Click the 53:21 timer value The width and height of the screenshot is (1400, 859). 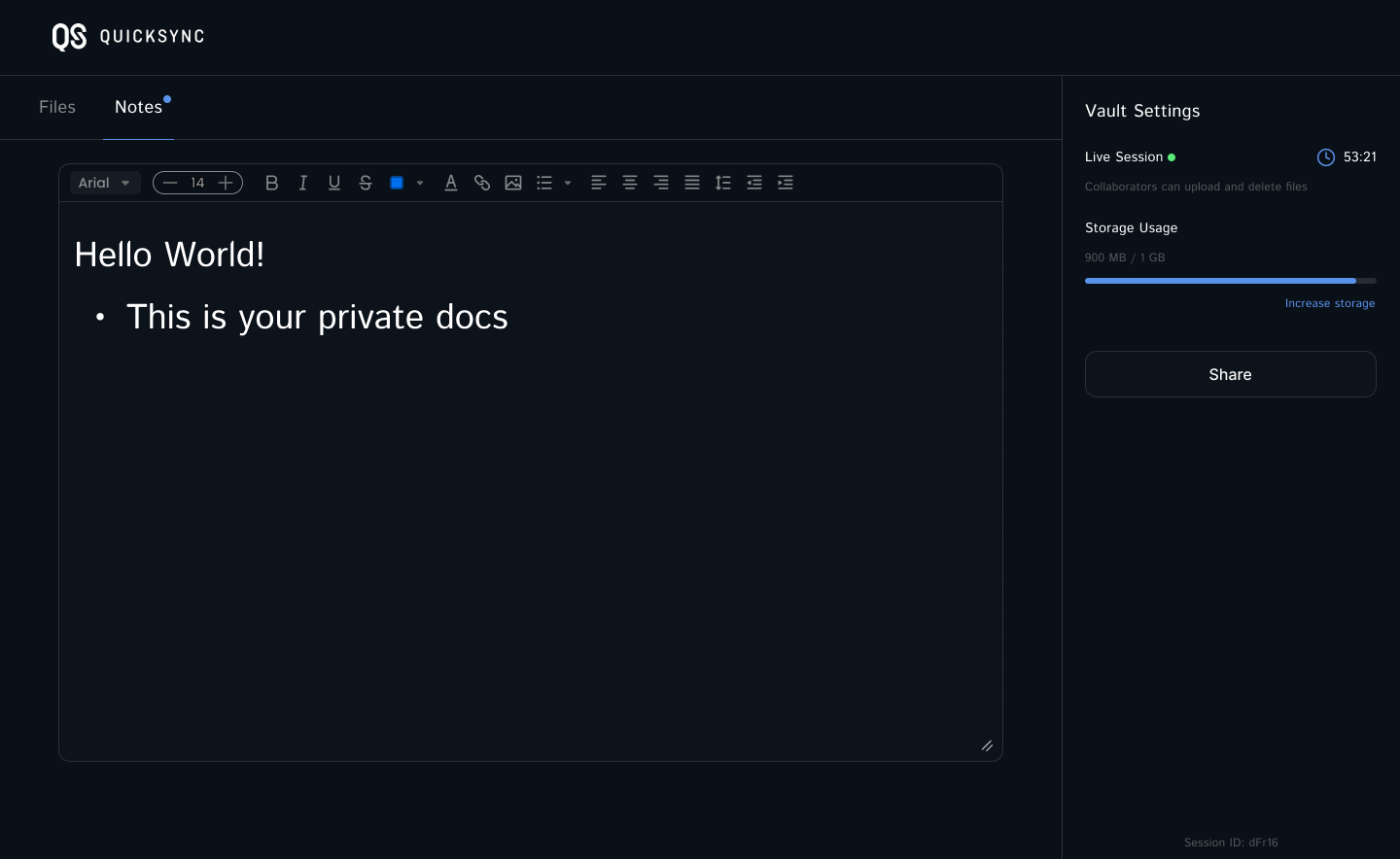tap(1360, 156)
